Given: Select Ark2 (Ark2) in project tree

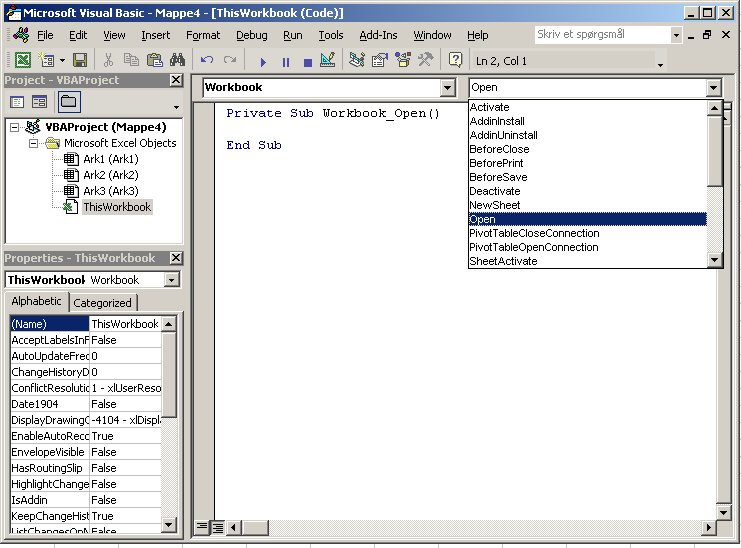Looking at the screenshot, I should tap(111, 175).
